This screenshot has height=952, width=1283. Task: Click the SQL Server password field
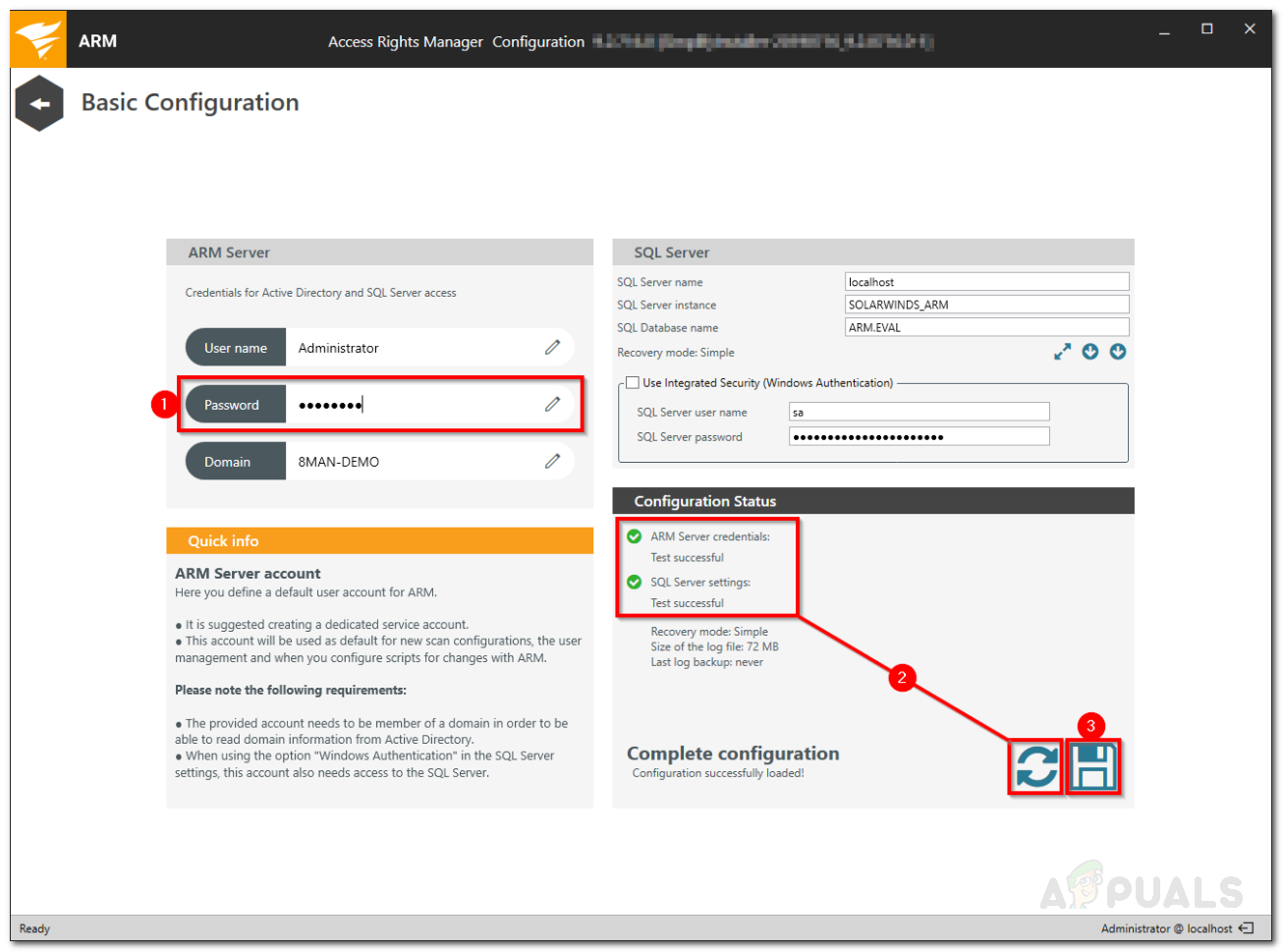[x=920, y=436]
